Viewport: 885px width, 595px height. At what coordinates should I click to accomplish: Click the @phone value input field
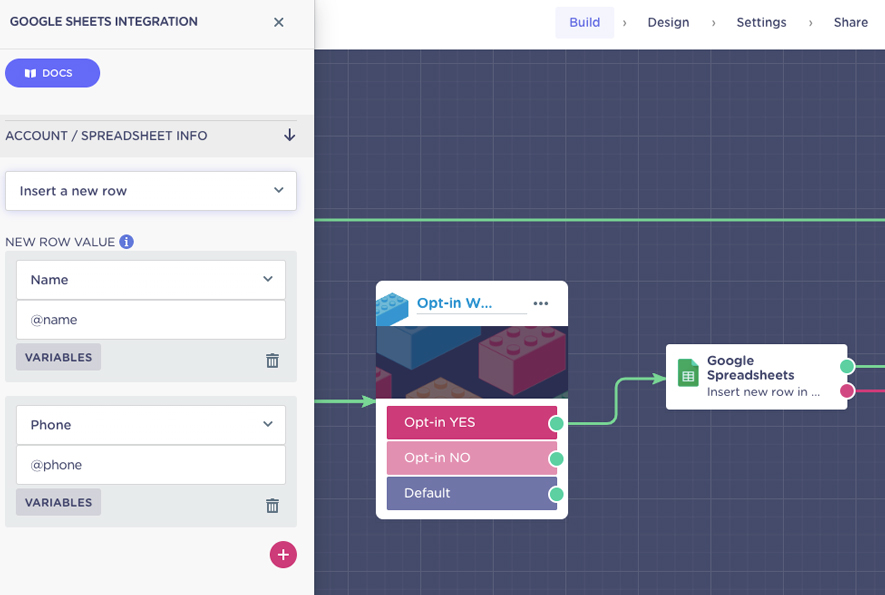(x=151, y=465)
